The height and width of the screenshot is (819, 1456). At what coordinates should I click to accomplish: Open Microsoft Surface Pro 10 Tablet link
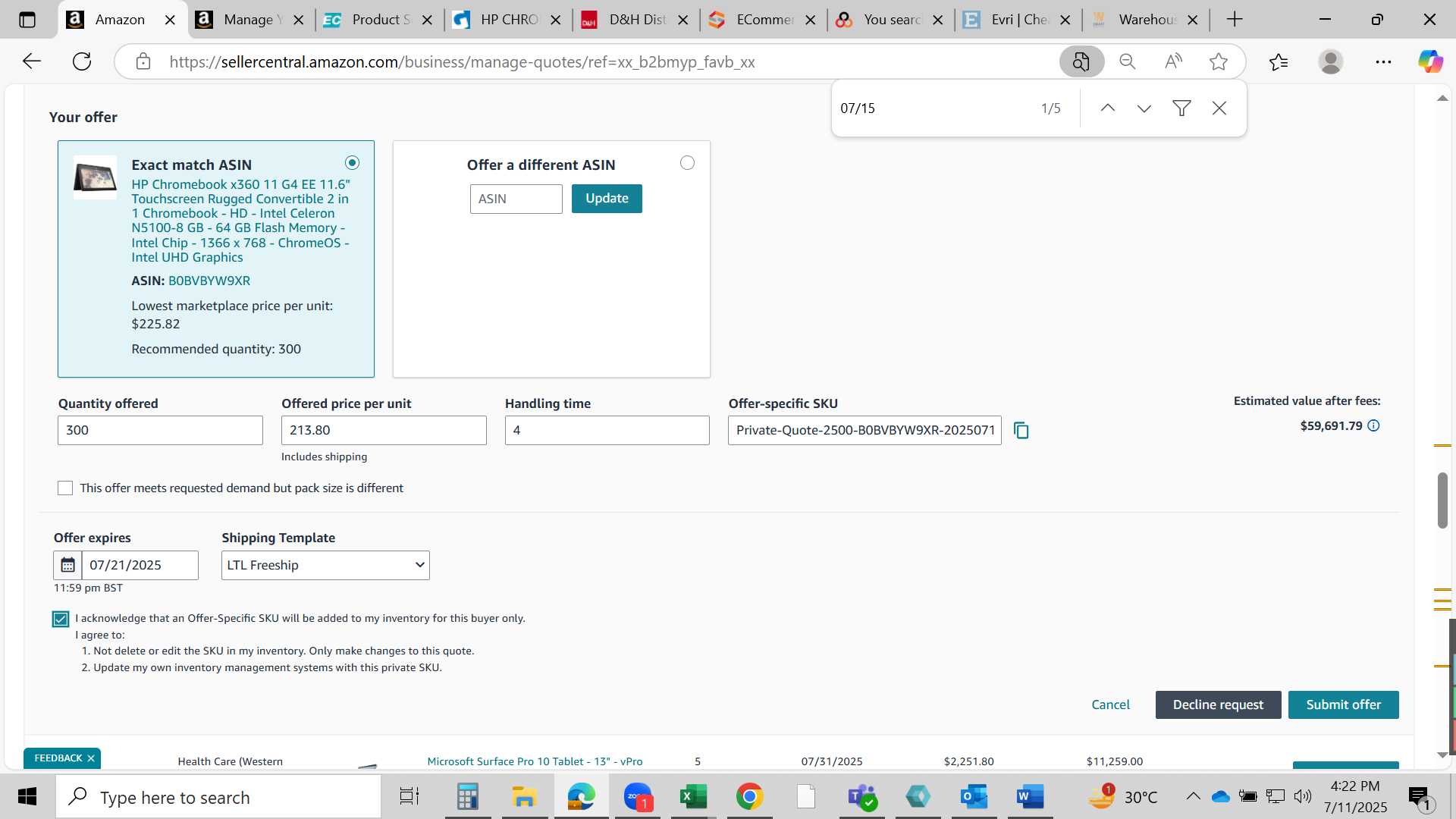coord(535,761)
